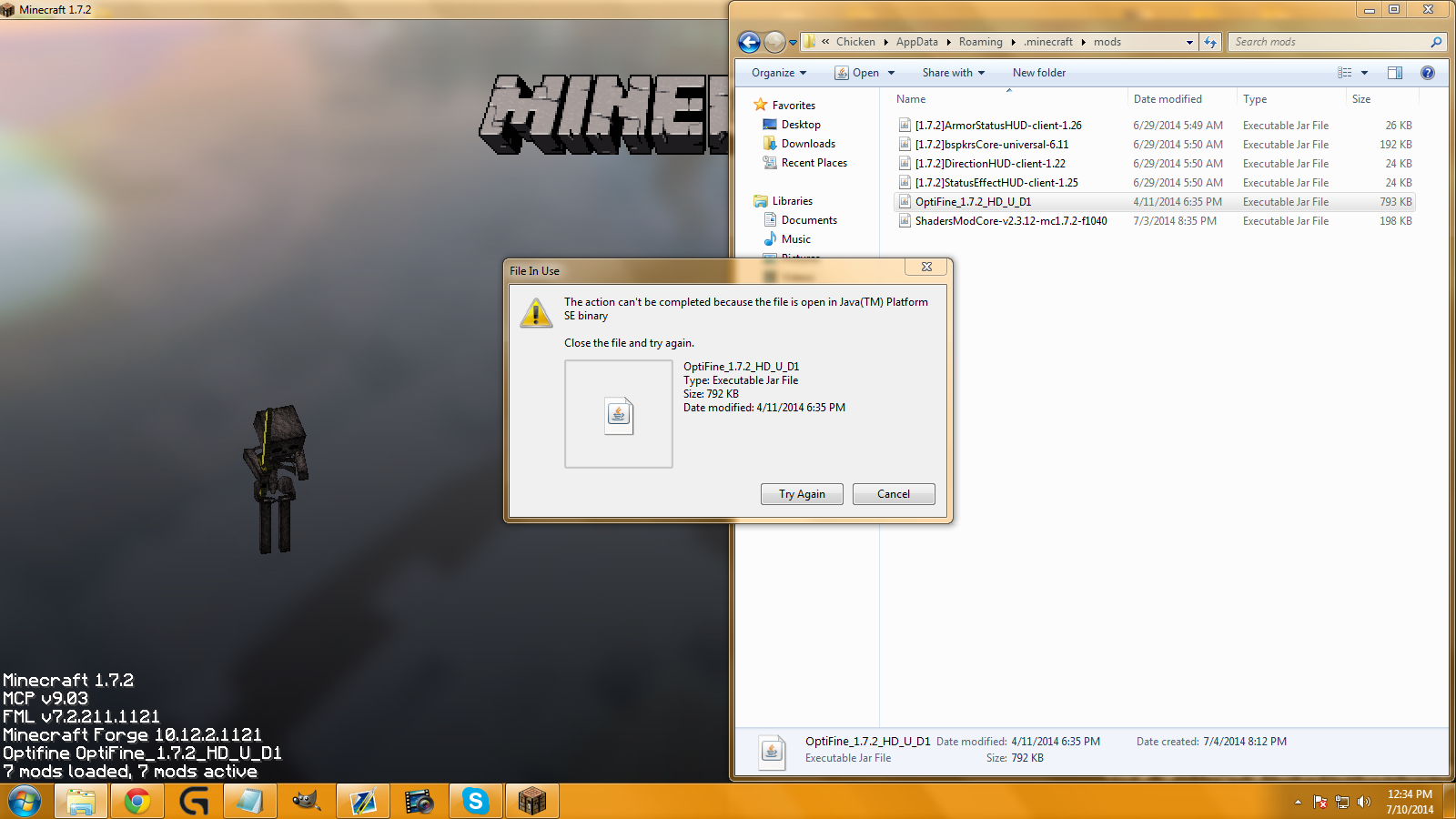Expand the arrow after Roaming breadcrumb
The width and height of the screenshot is (1456, 819).
1013,42
